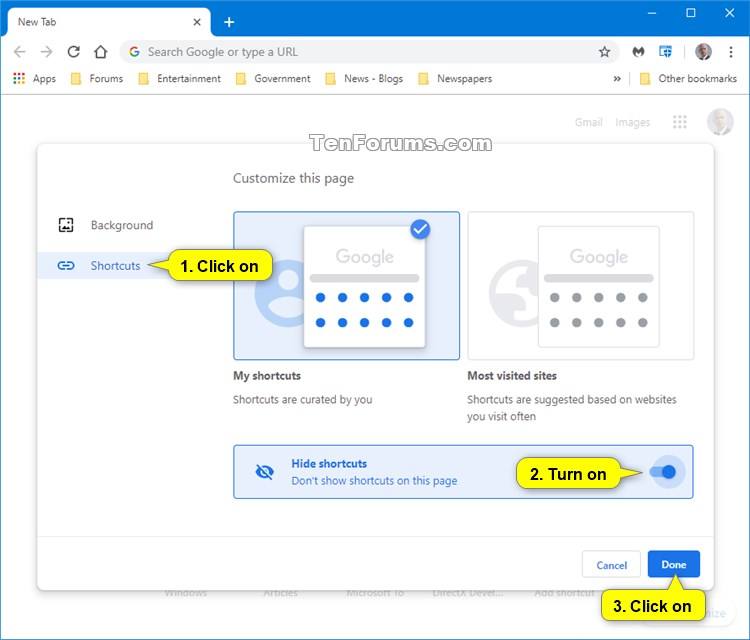
Task: Open the Gmail link
Action: 588,122
